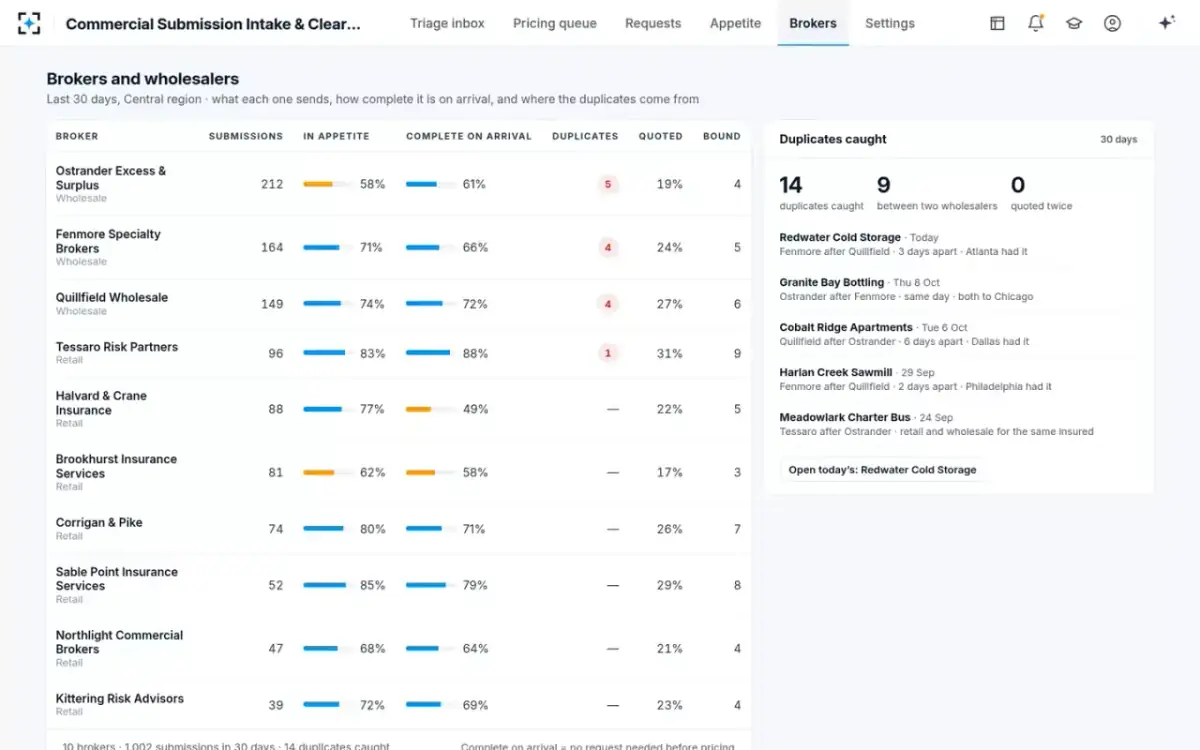Click Tessaro Risk Partners' duplicates badge
Image resolution: width=1200 pixels, height=750 pixels.
click(608, 353)
